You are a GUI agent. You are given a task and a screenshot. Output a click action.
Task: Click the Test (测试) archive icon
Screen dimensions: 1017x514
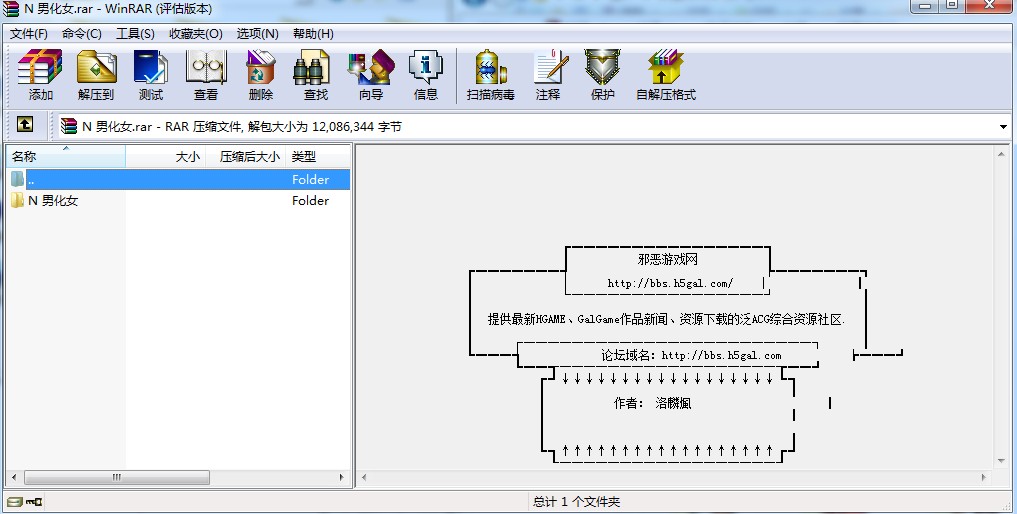151,75
